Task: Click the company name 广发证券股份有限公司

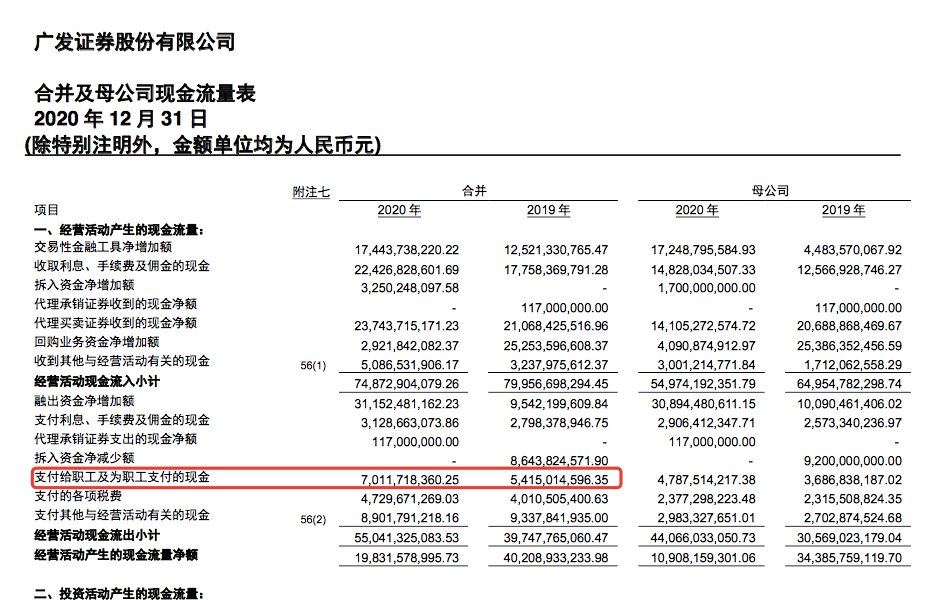Action: 134,42
